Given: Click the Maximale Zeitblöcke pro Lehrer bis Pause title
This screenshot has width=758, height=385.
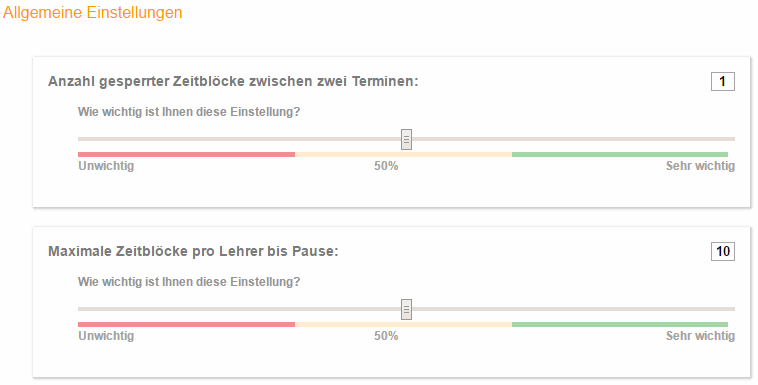Looking at the screenshot, I should tap(193, 252).
